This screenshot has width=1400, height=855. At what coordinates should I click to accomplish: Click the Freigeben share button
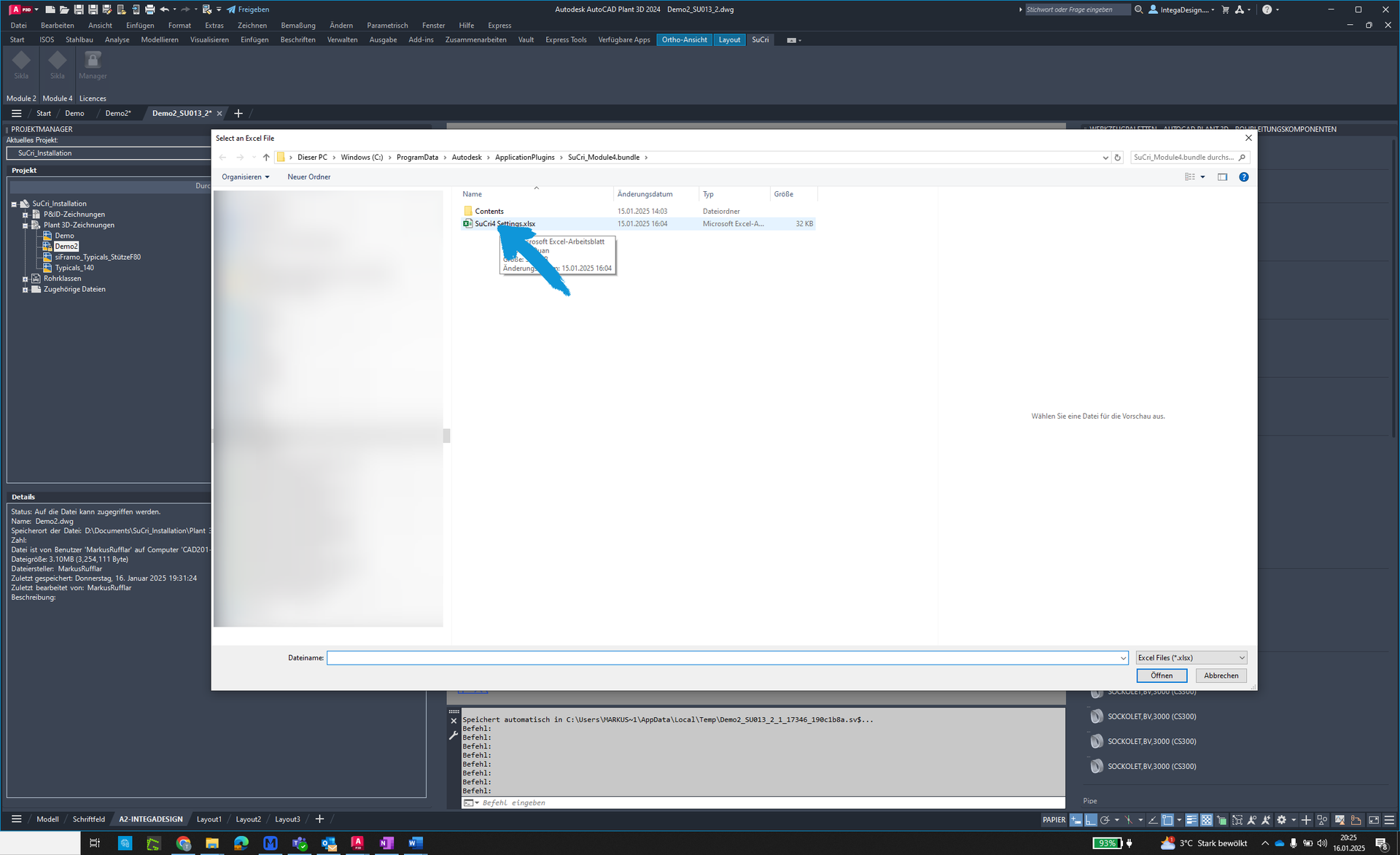[x=248, y=9]
